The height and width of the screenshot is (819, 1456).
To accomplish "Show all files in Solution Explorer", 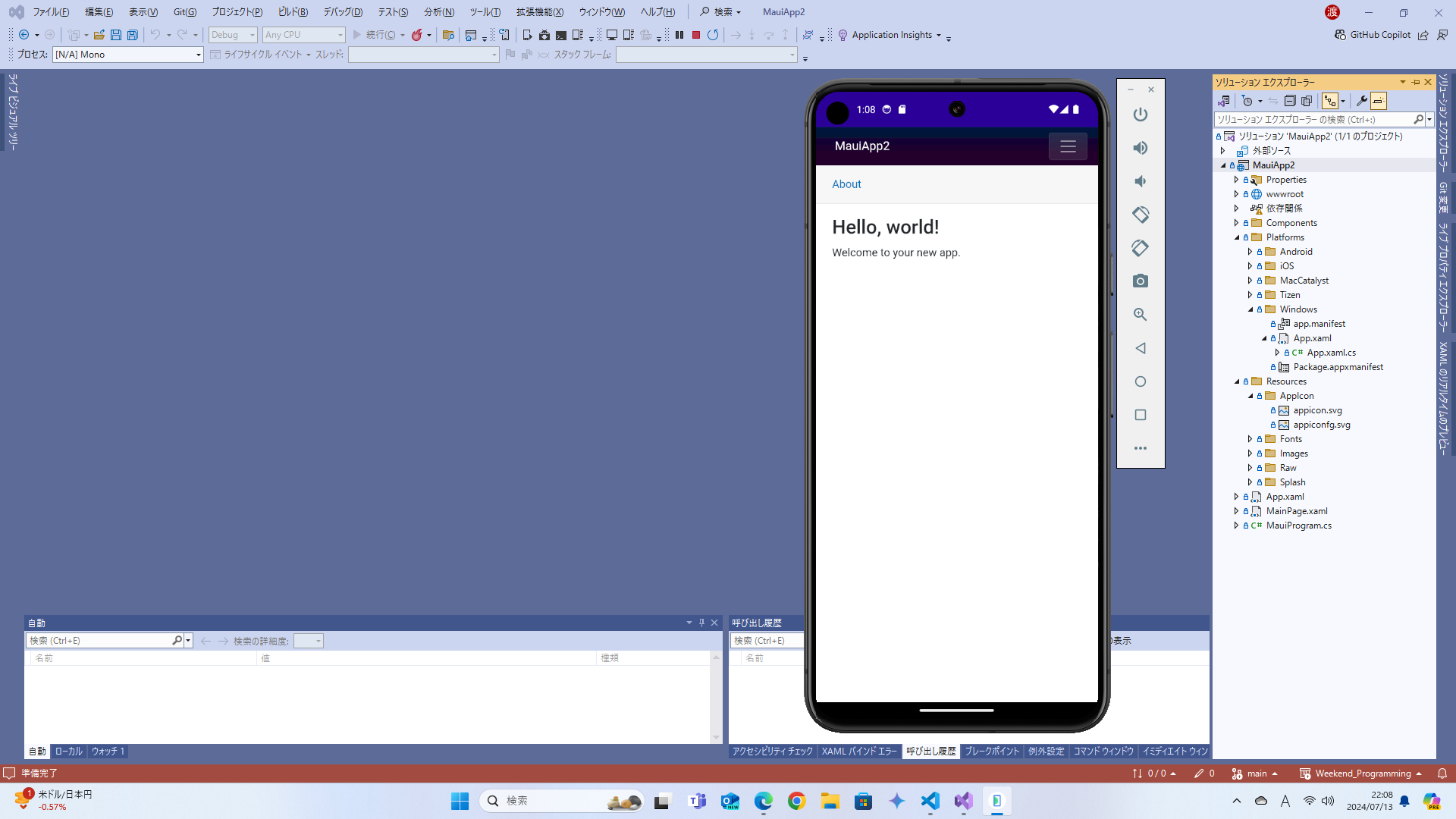I will (1307, 101).
